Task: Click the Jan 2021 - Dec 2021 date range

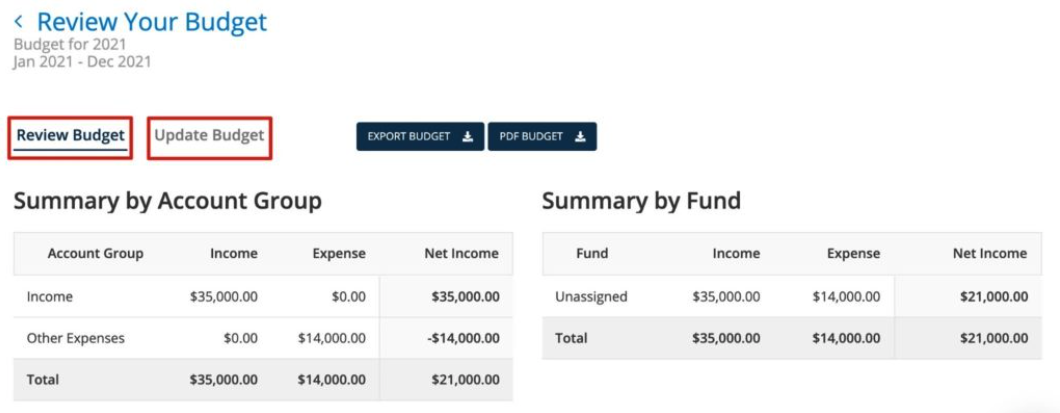Action: pos(82,62)
